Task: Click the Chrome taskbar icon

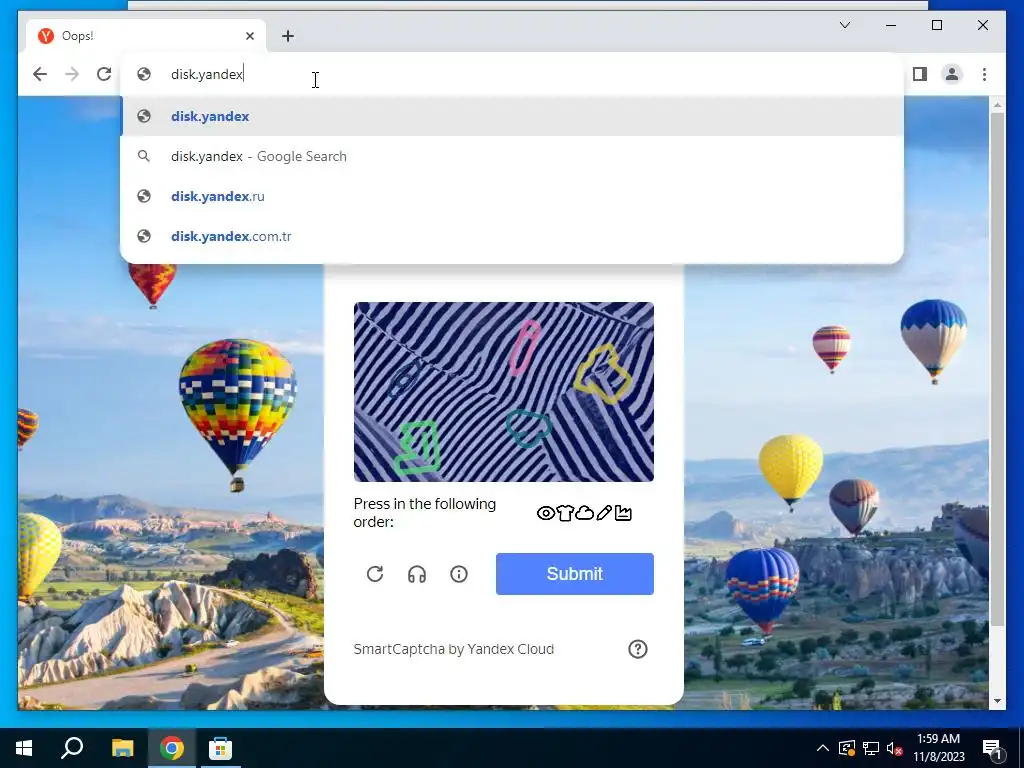Action: point(171,748)
